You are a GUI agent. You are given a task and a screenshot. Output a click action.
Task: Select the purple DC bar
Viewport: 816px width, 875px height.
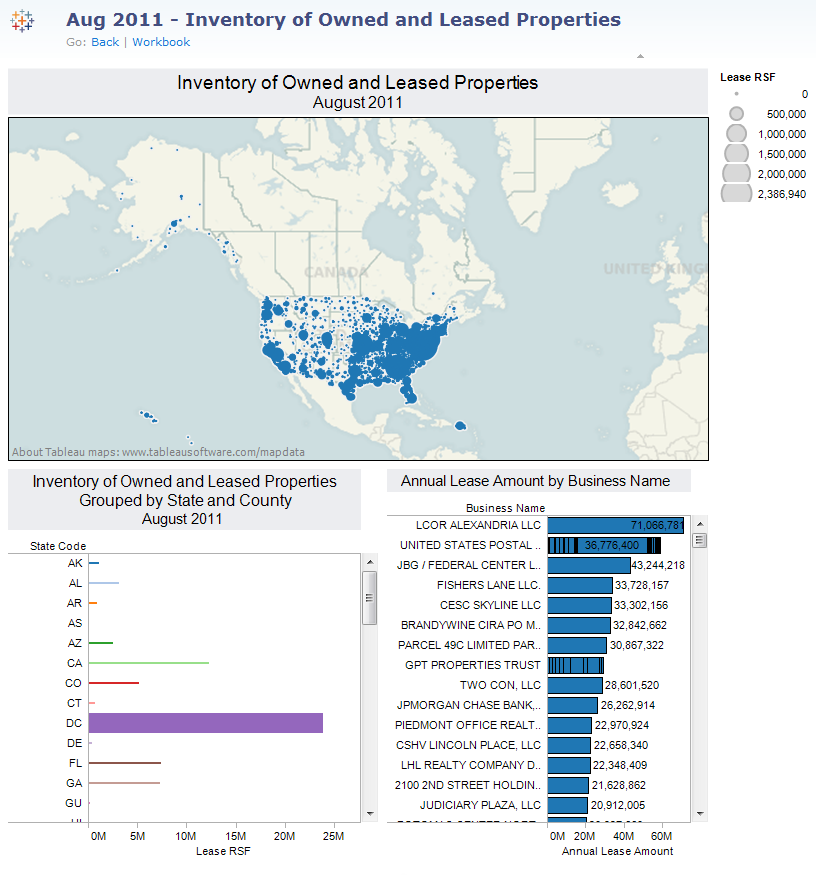[x=205, y=723]
